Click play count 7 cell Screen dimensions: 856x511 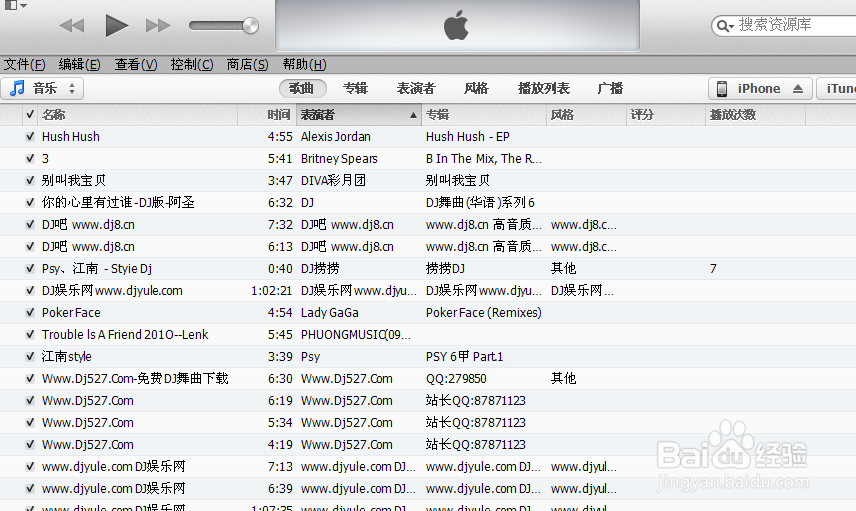pyautogui.click(x=713, y=269)
